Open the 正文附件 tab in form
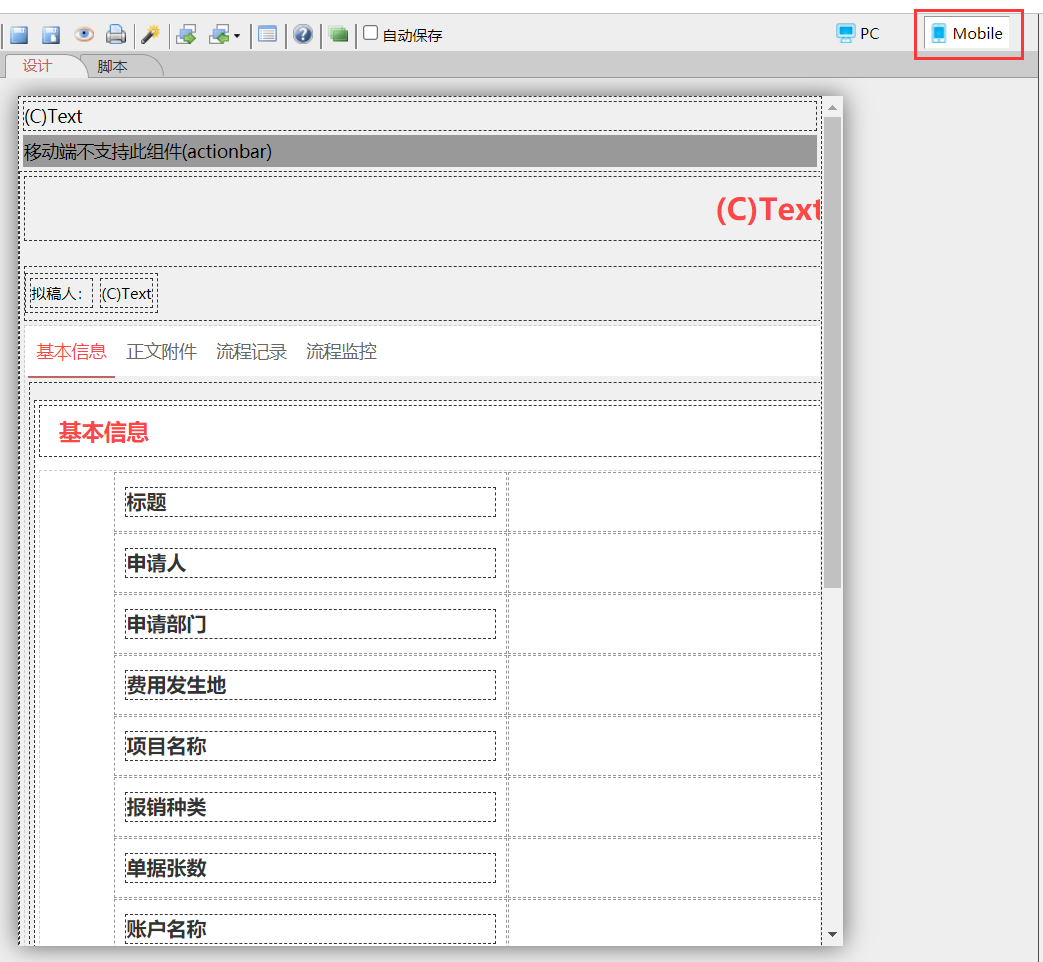1043x962 pixels. point(161,352)
